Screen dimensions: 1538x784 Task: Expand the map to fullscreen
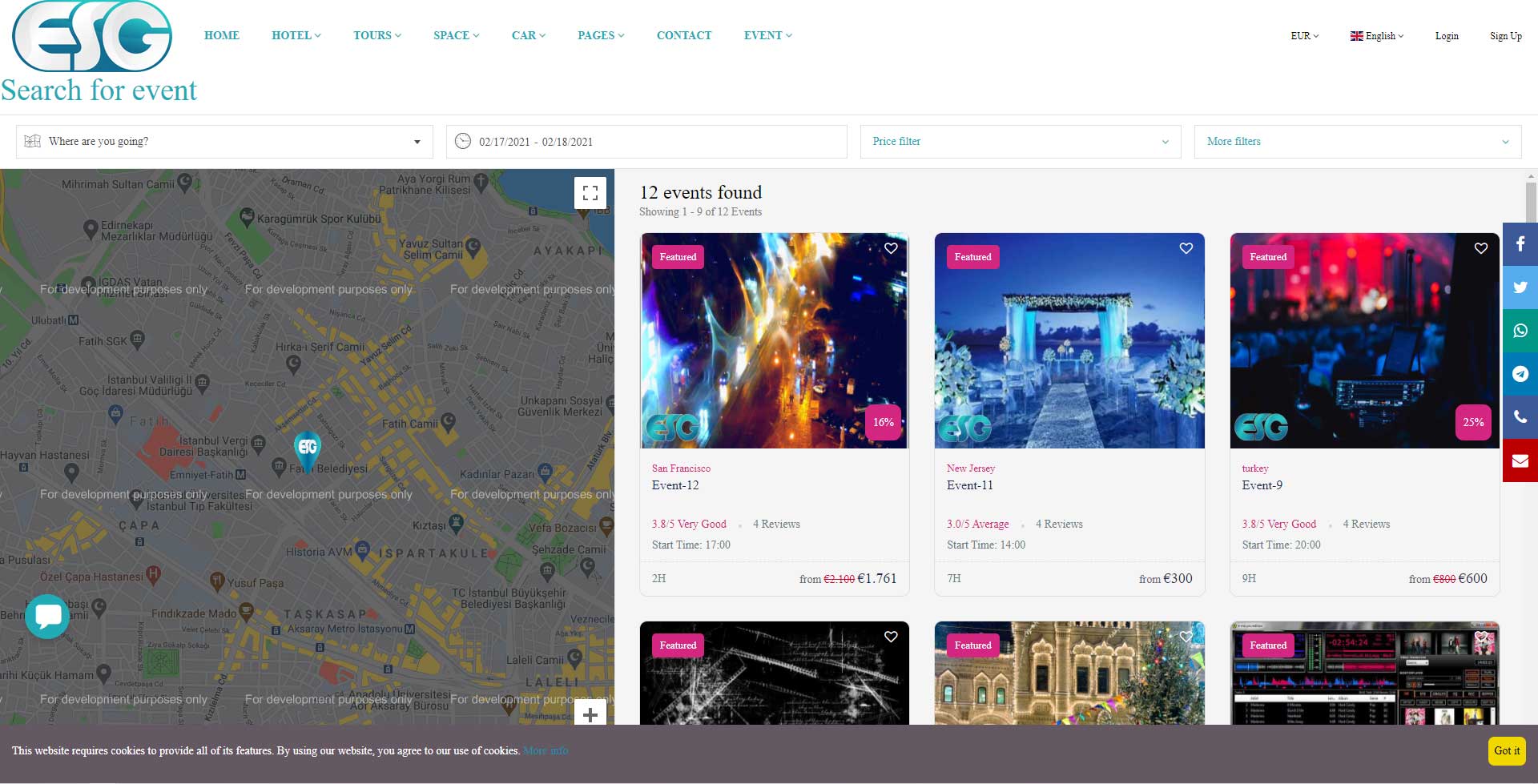click(590, 193)
